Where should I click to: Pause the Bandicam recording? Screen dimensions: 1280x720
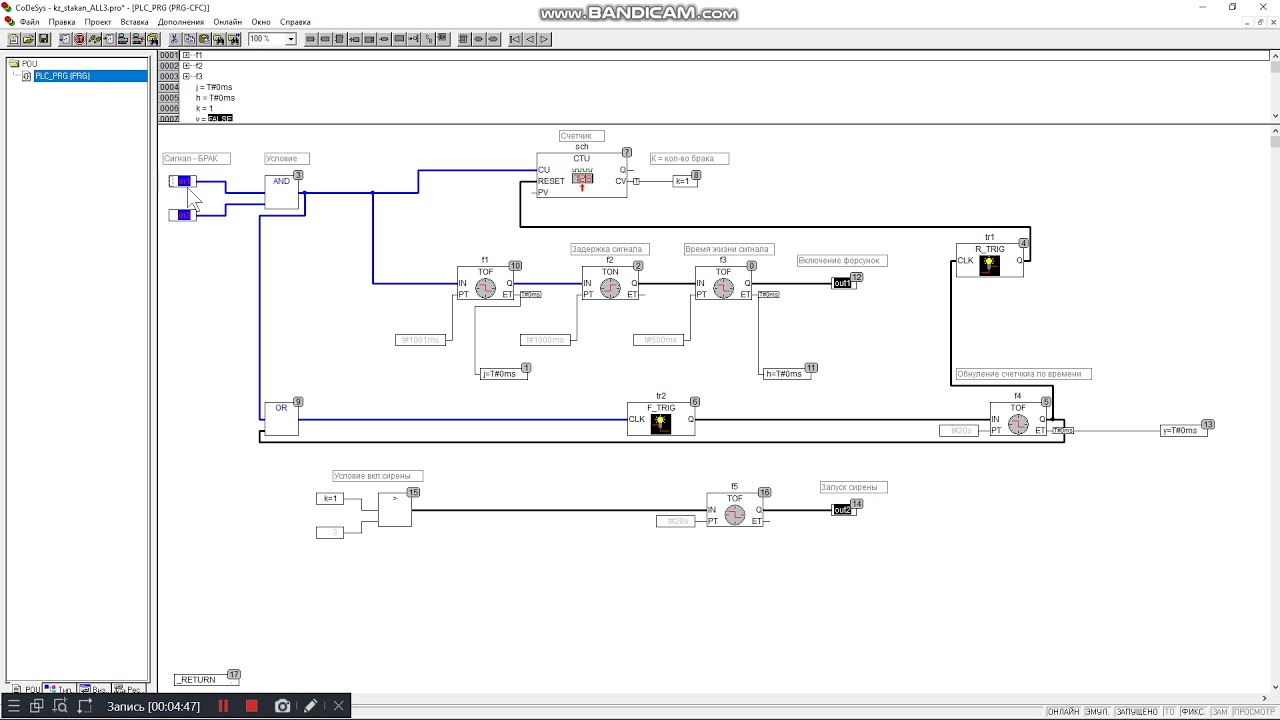tap(223, 706)
